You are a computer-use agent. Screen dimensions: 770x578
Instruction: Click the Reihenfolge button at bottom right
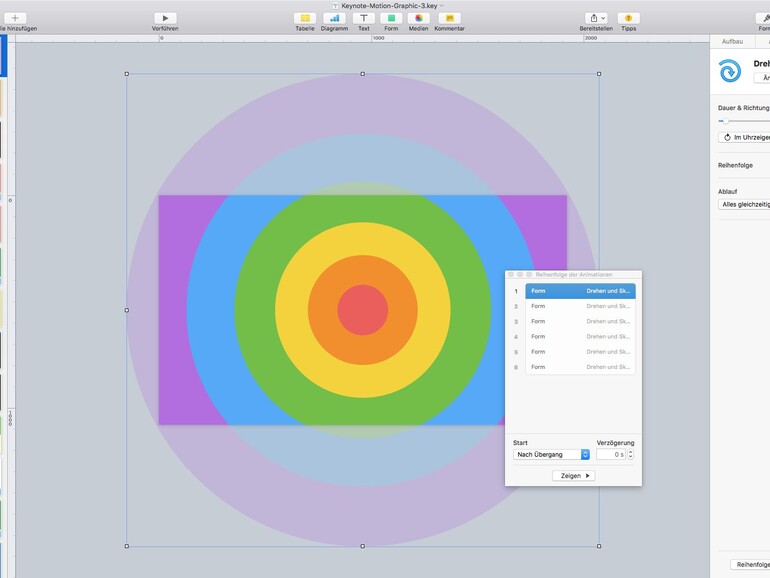tap(750, 565)
